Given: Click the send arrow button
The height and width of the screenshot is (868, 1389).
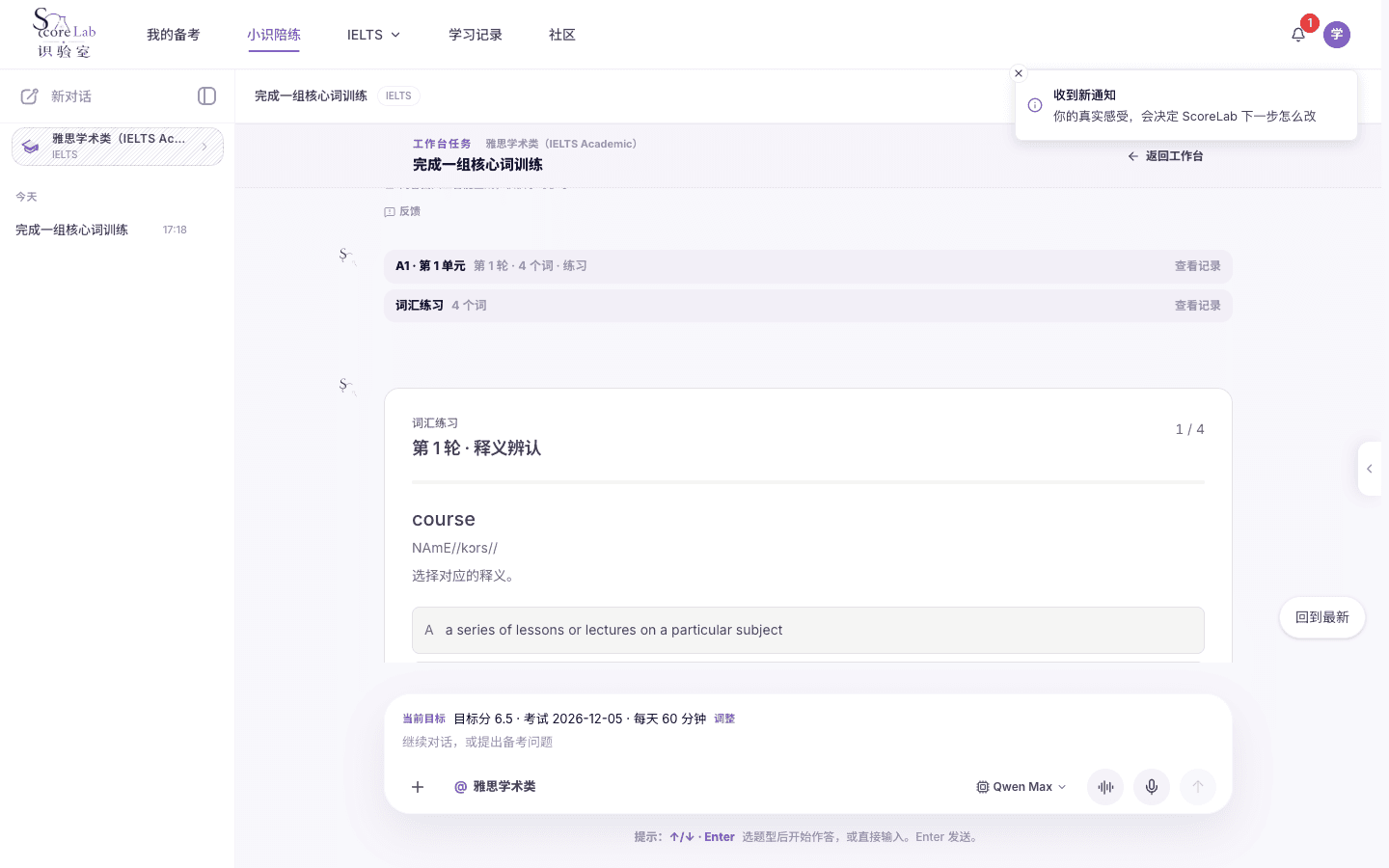Looking at the screenshot, I should pos(1198,787).
